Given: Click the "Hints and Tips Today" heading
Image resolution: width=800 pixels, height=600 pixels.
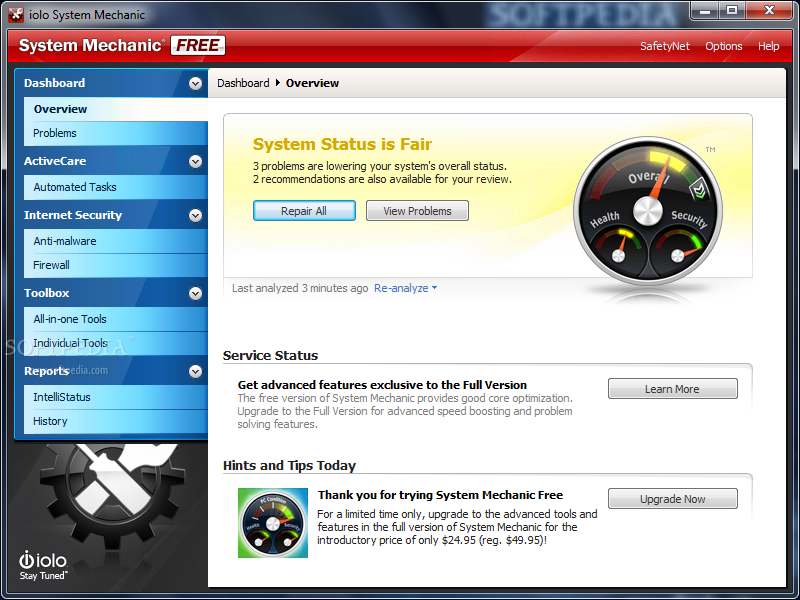Looking at the screenshot, I should click(x=289, y=466).
